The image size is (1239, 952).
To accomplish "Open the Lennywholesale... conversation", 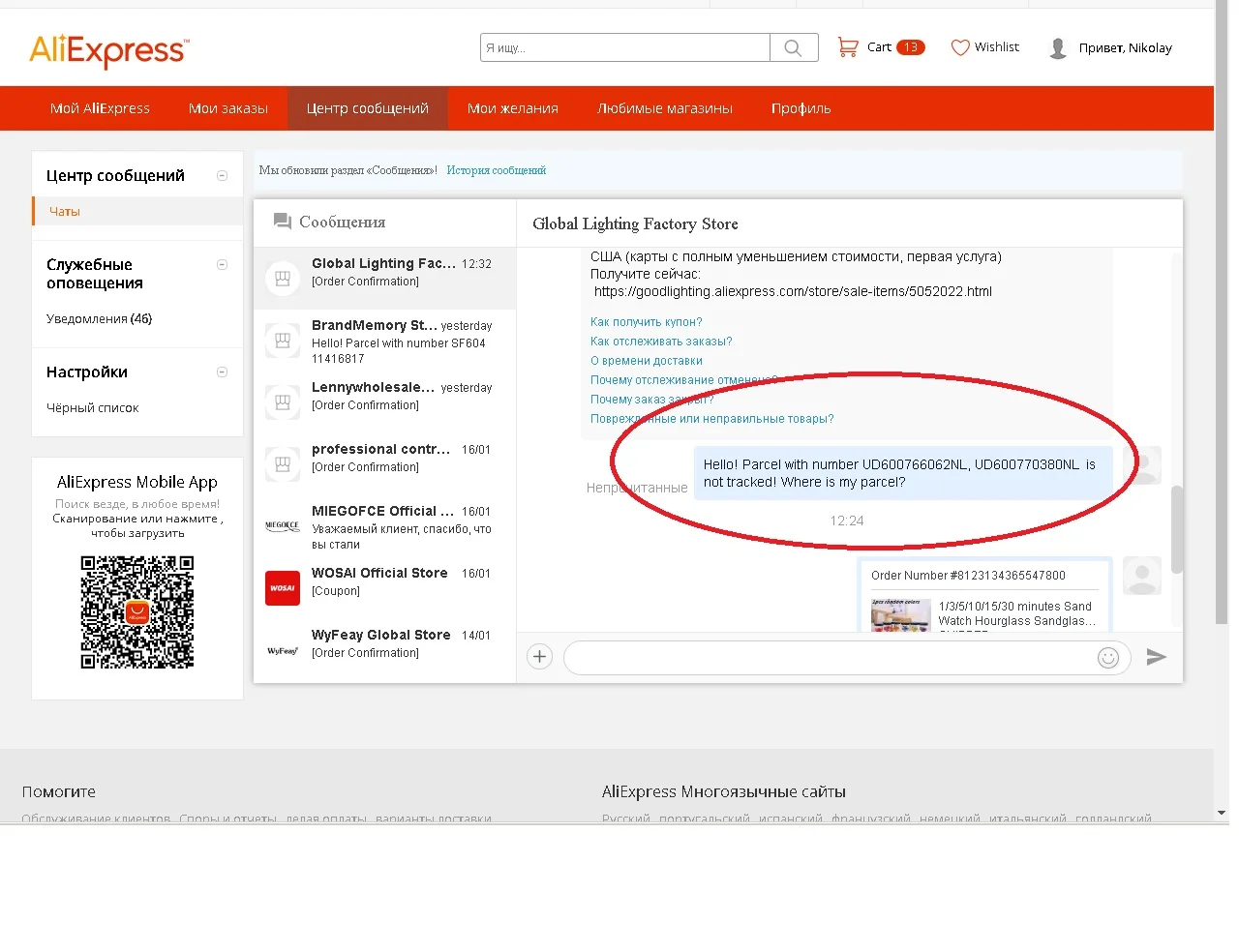I will (385, 402).
